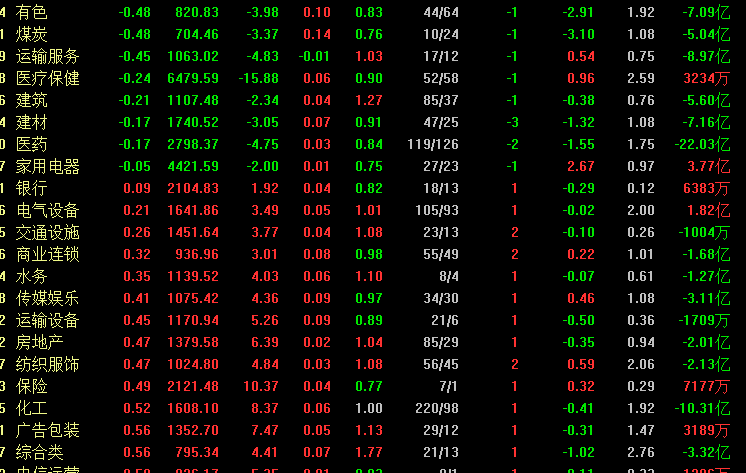Select the 商业连锁 sector row

point(48,254)
